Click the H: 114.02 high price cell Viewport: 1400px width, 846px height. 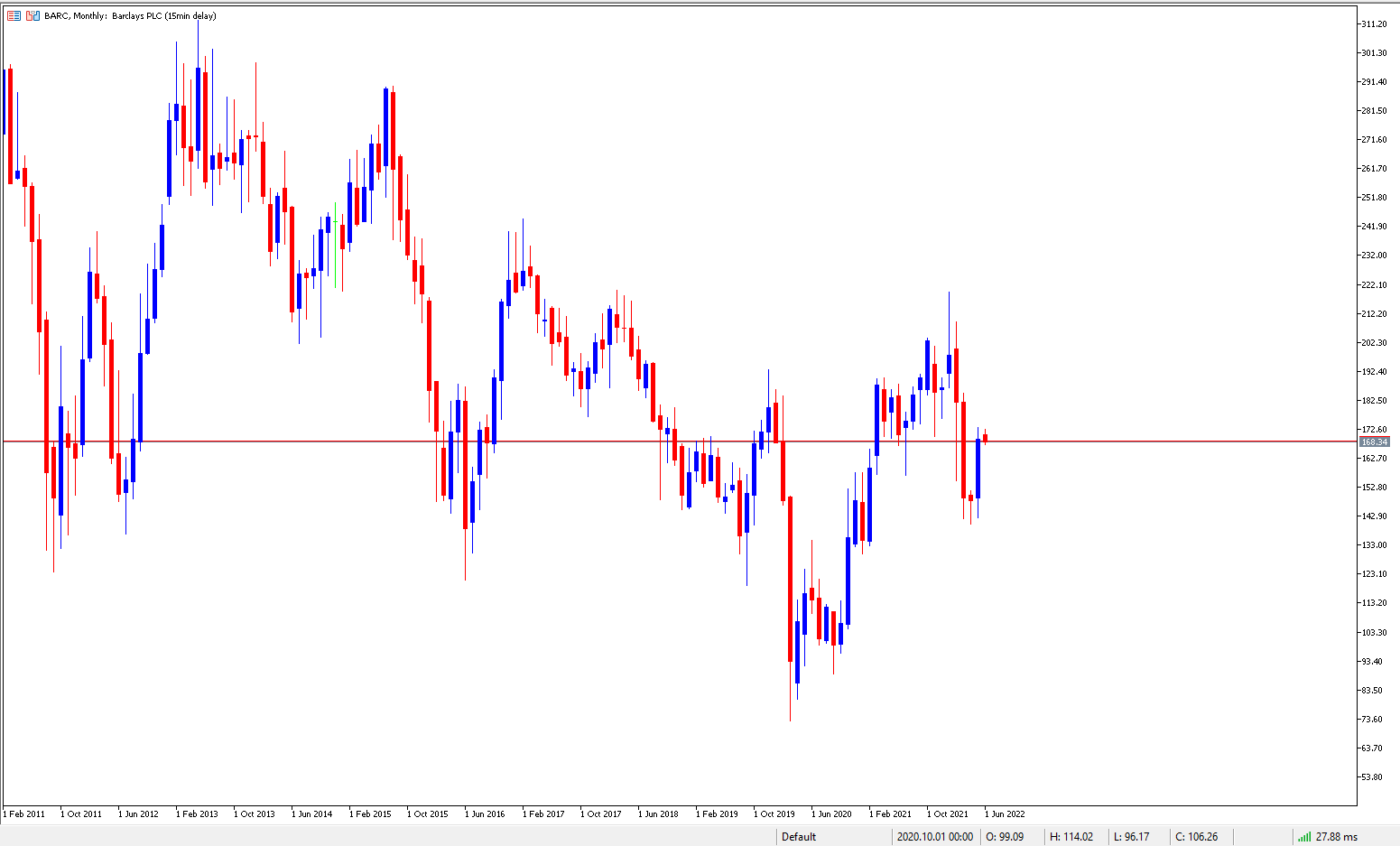point(1071,836)
